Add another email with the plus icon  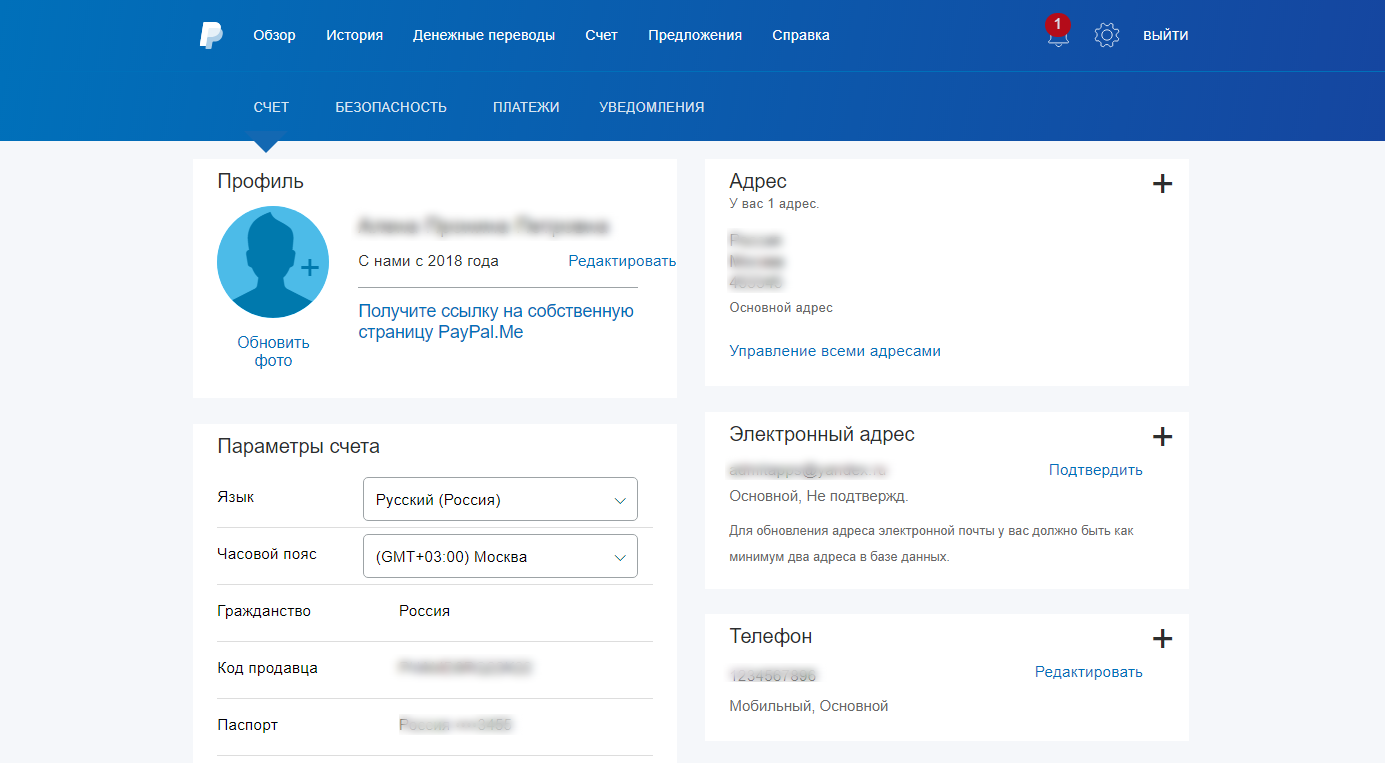(1162, 437)
